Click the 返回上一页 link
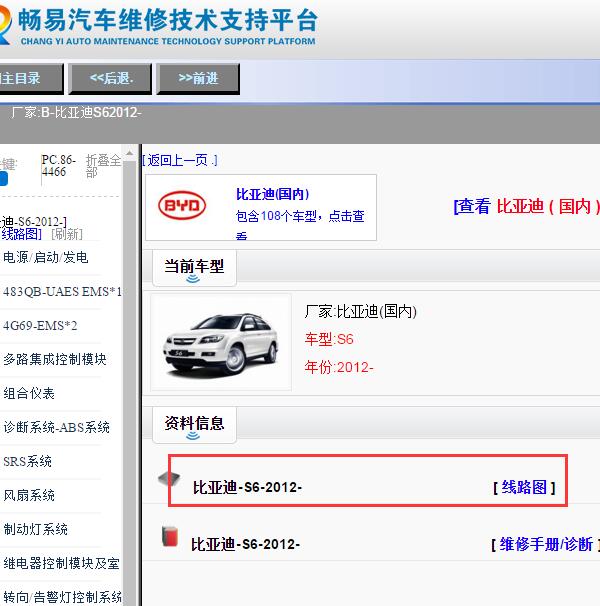Image resolution: width=600 pixels, height=606 pixels. point(180,160)
